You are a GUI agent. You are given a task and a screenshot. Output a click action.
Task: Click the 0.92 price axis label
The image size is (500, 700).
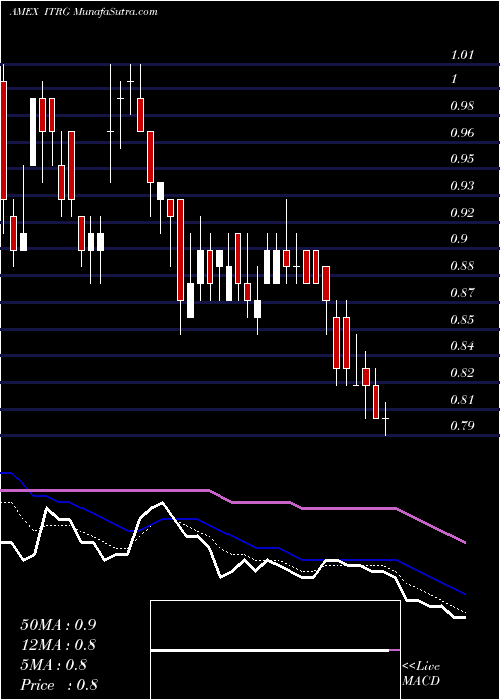462,212
